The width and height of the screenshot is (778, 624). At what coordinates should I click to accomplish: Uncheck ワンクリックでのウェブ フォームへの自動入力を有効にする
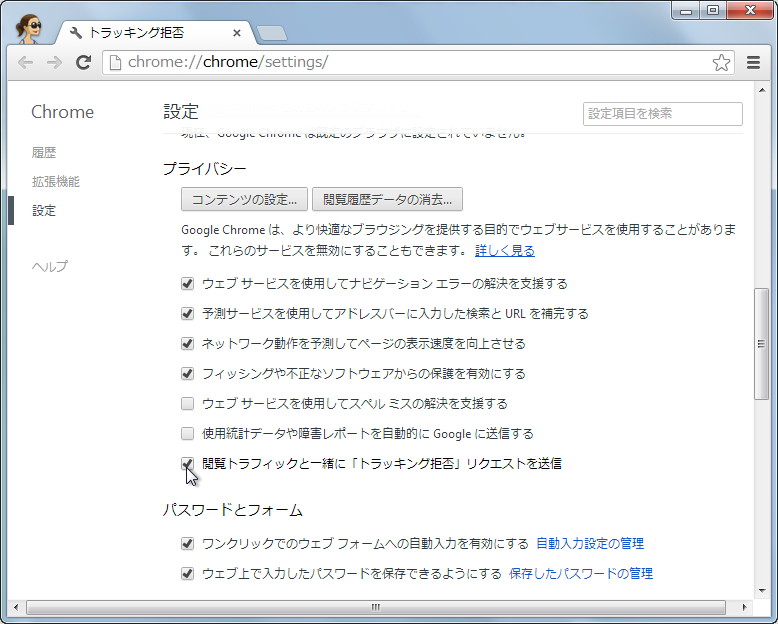[x=187, y=544]
